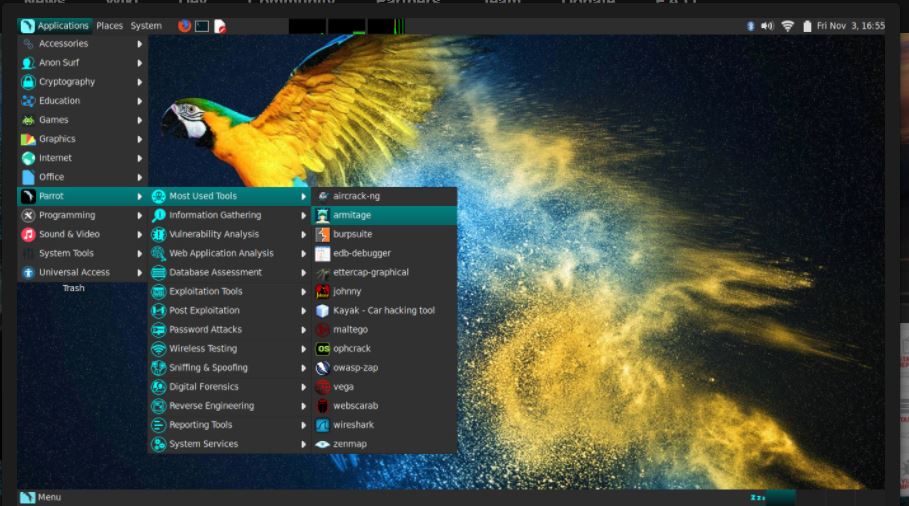Launch aircrack-ng from Most Used Tools

384,196
